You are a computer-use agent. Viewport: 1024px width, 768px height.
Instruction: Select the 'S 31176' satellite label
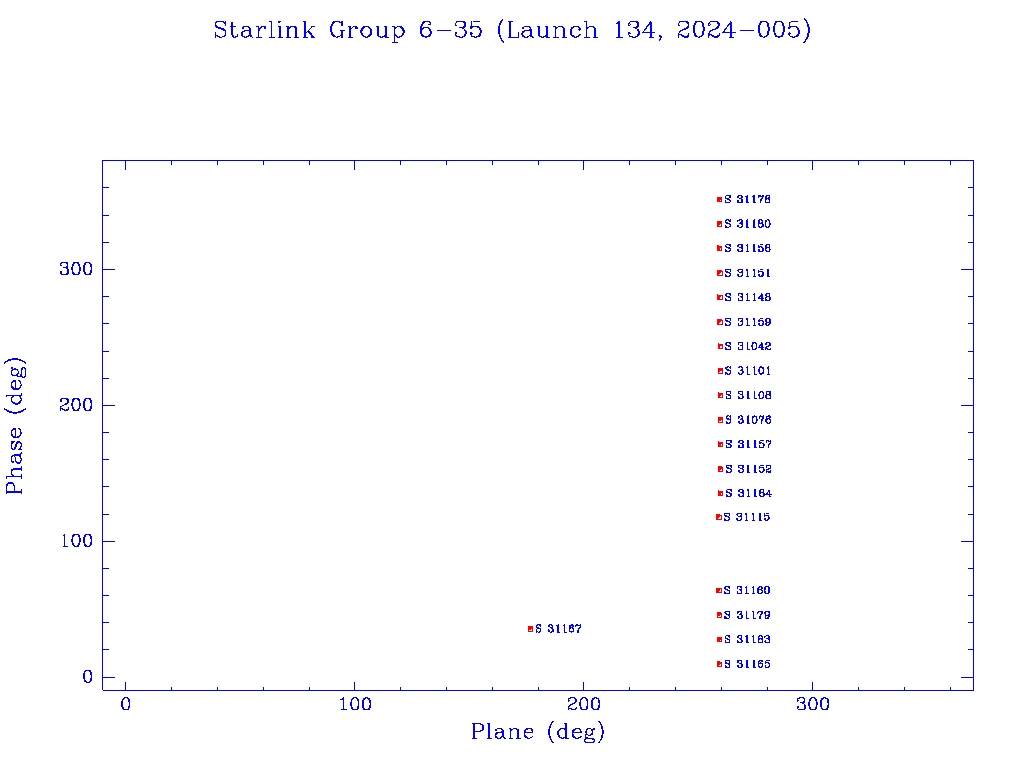(747, 199)
